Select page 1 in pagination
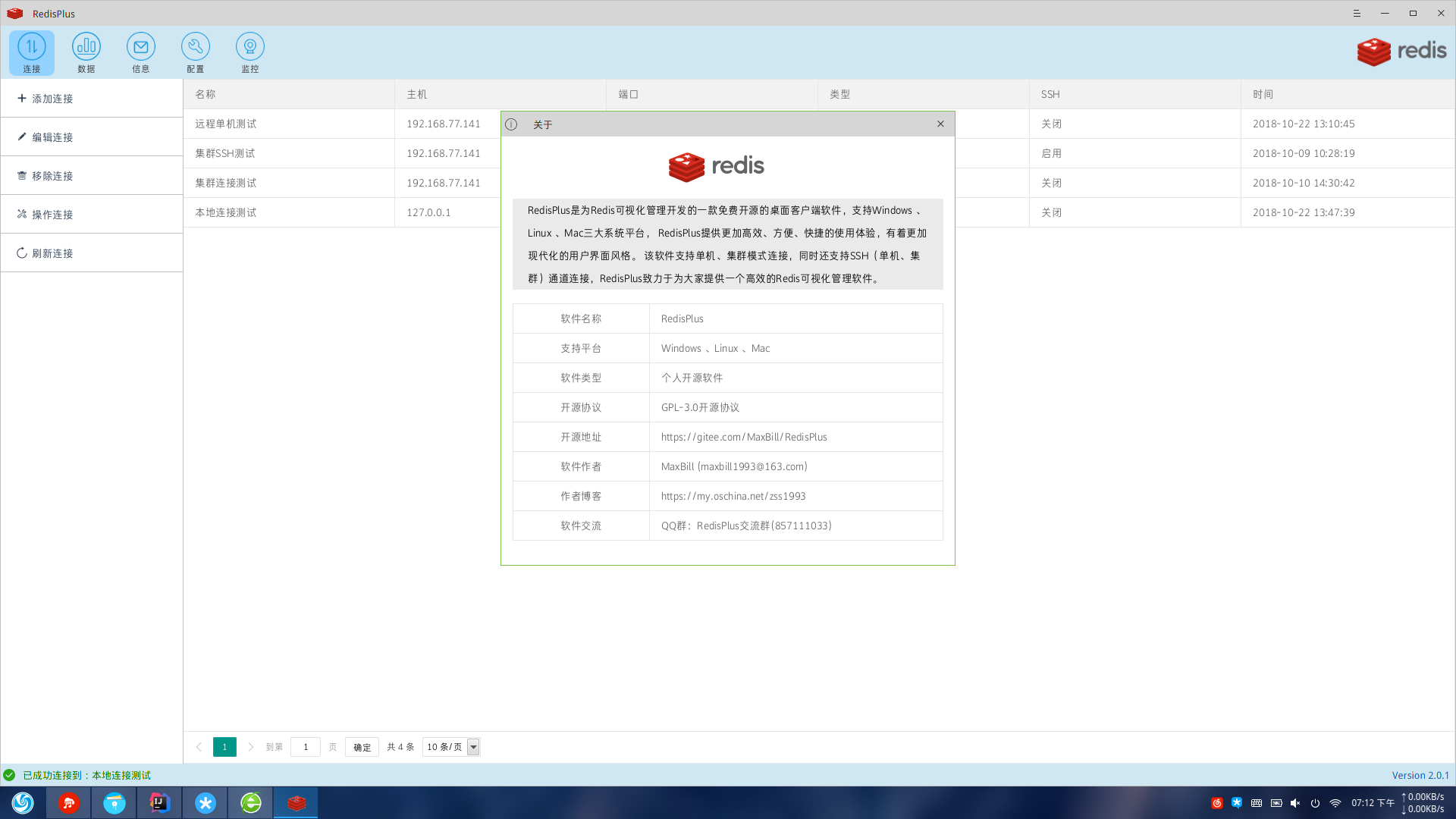This screenshot has height=819, width=1456. pyautogui.click(x=224, y=747)
